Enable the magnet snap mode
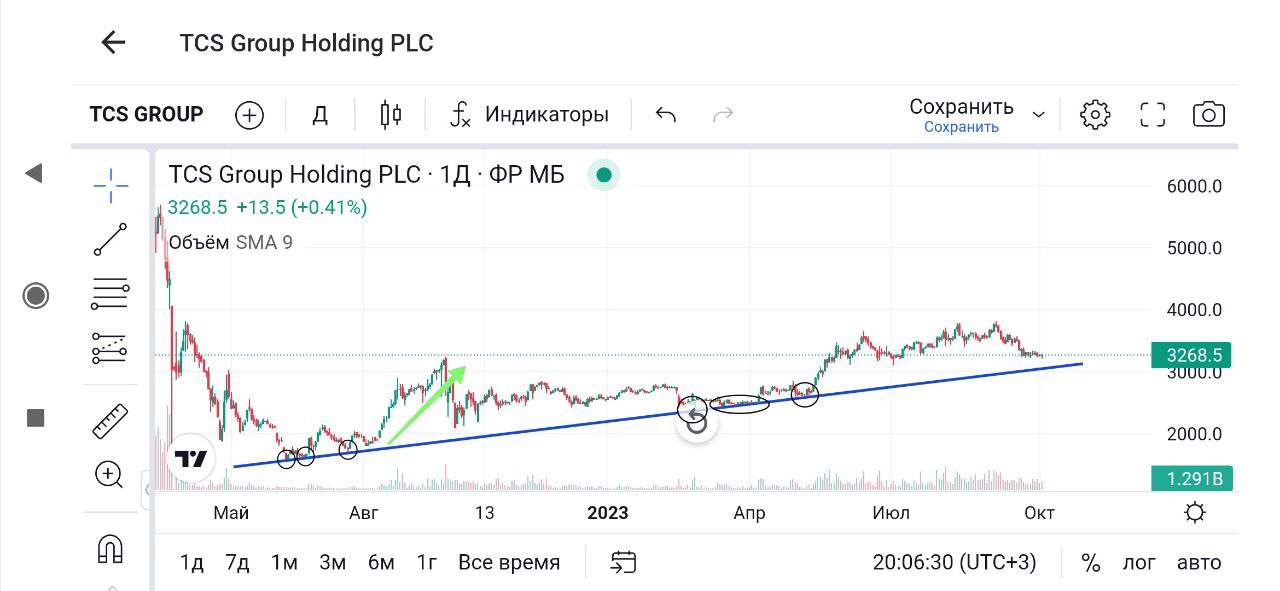 pyautogui.click(x=109, y=548)
